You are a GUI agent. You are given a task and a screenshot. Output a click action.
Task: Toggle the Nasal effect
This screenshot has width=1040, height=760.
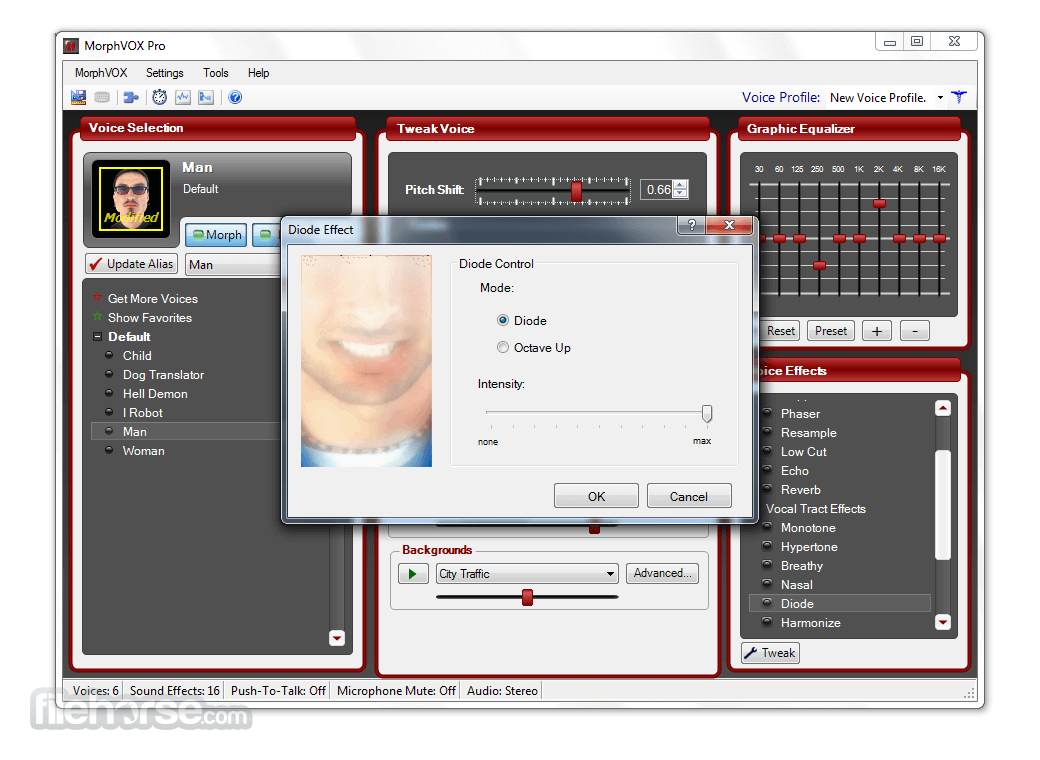767,584
